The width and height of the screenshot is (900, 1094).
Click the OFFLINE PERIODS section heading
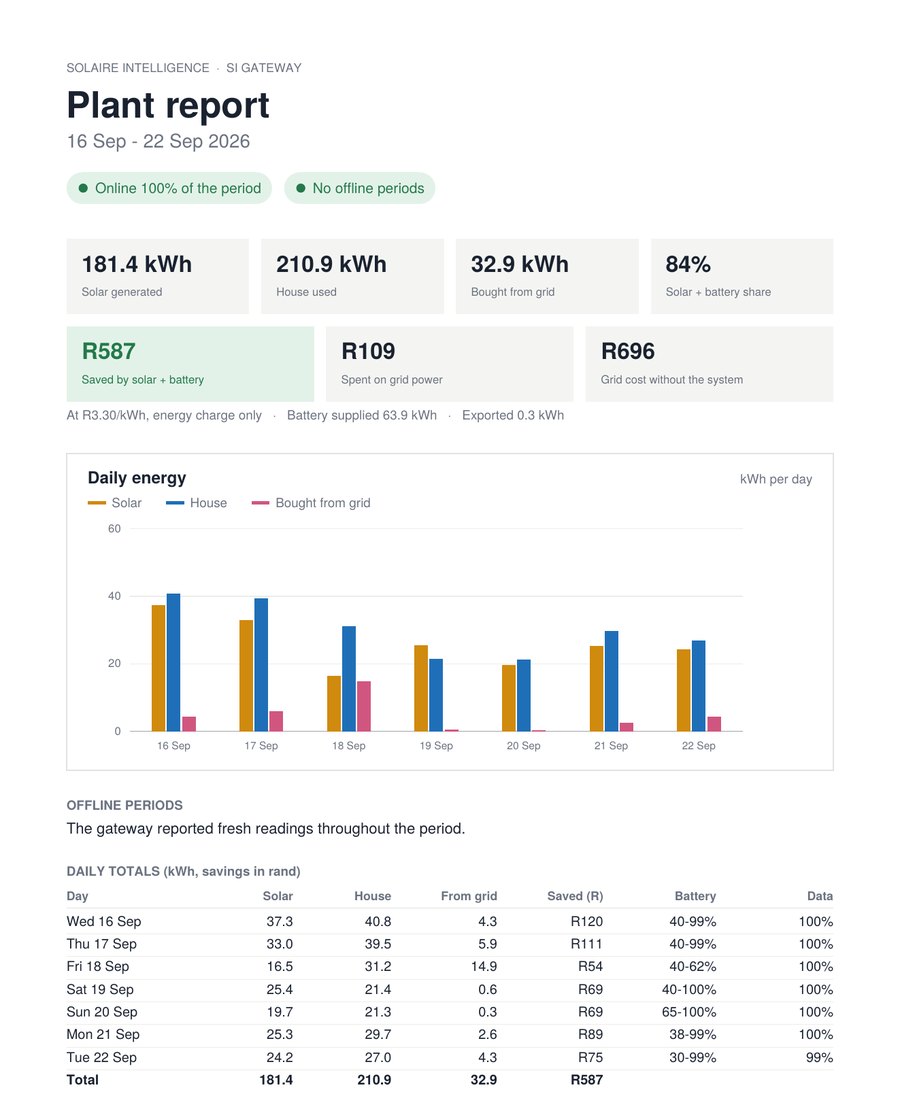coord(125,805)
